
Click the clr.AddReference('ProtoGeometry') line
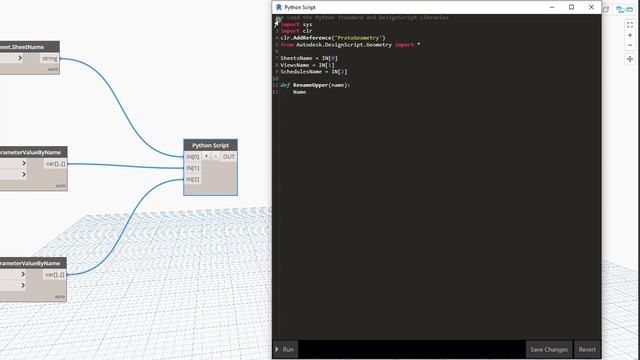tap(333, 38)
